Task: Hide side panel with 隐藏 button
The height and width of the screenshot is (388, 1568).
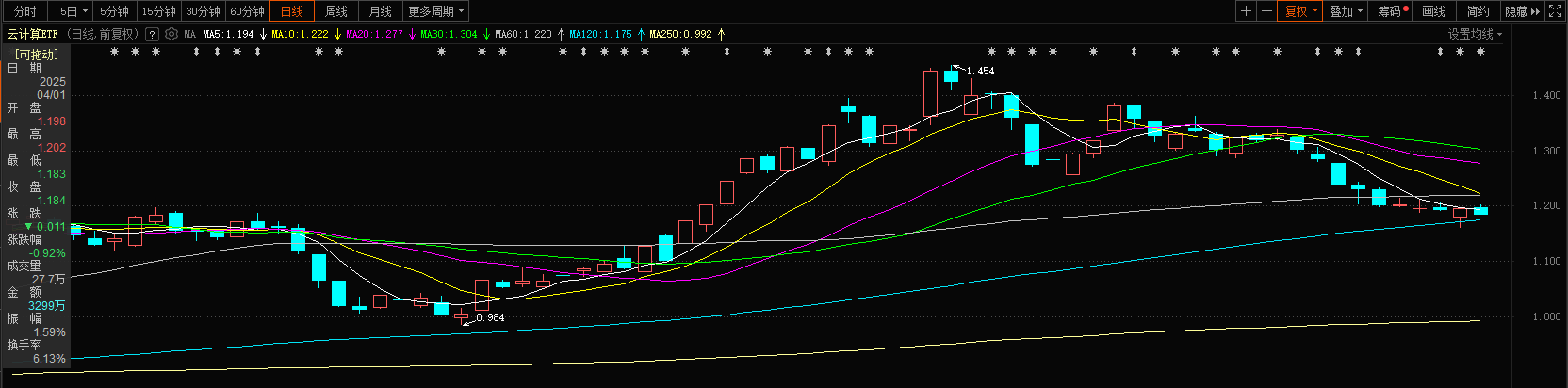Action: 1521,11
